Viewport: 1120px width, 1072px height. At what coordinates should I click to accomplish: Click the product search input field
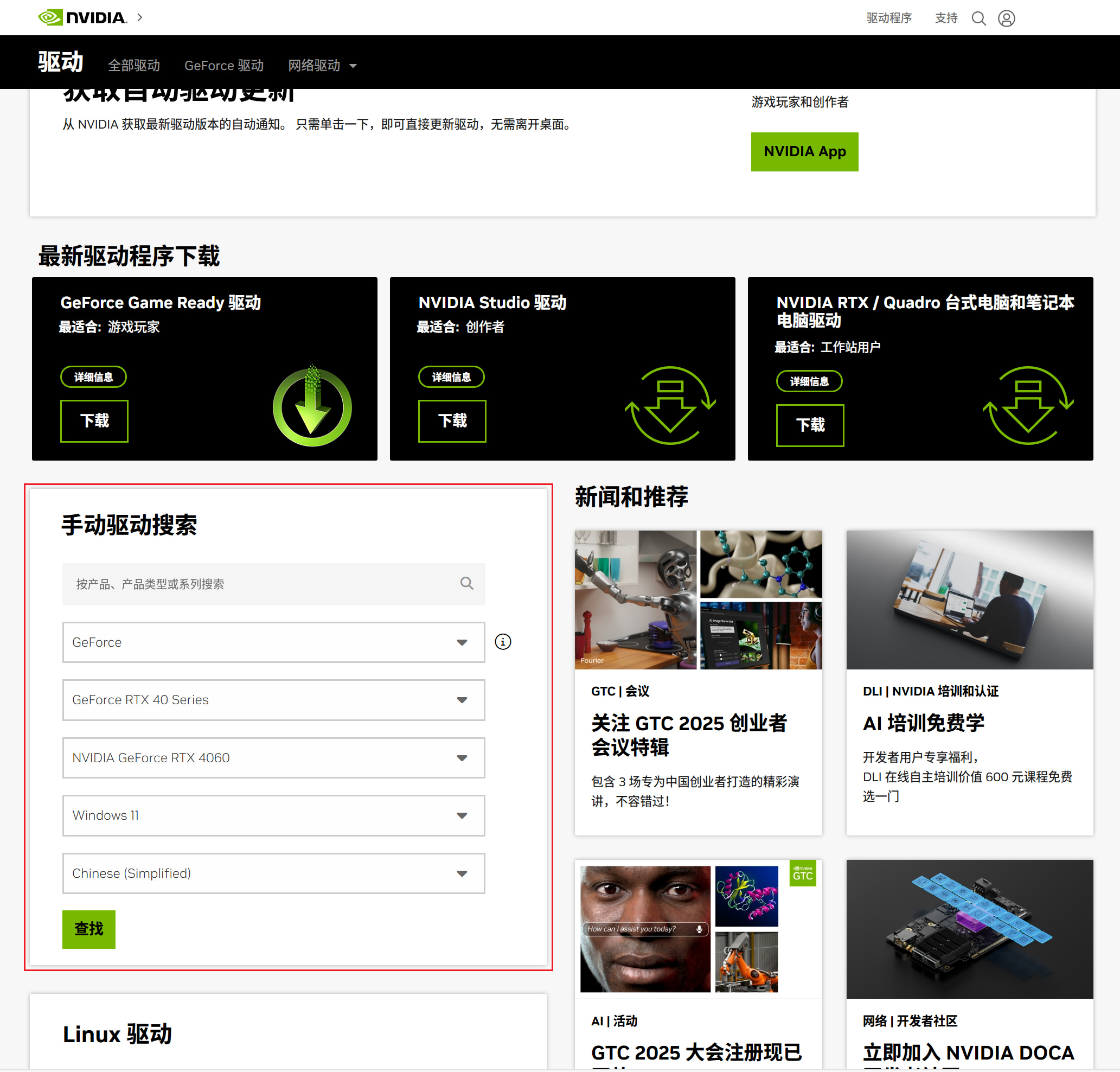pyautogui.click(x=273, y=584)
